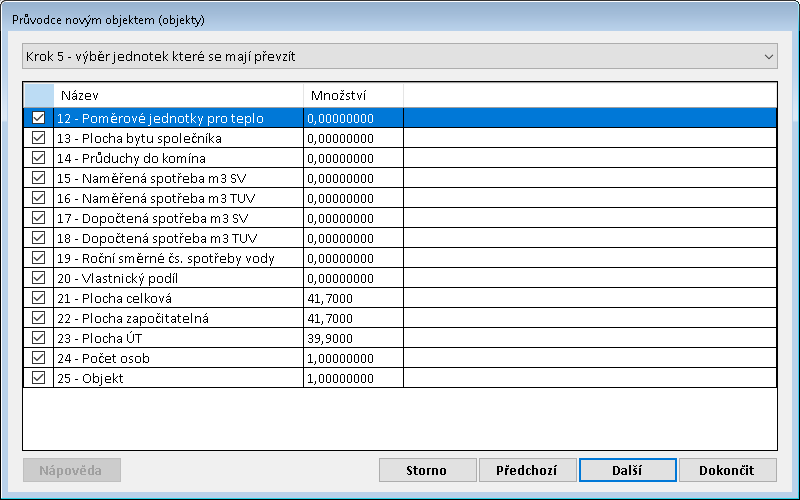Click the checkbox column header cell

pyautogui.click(x=38, y=95)
